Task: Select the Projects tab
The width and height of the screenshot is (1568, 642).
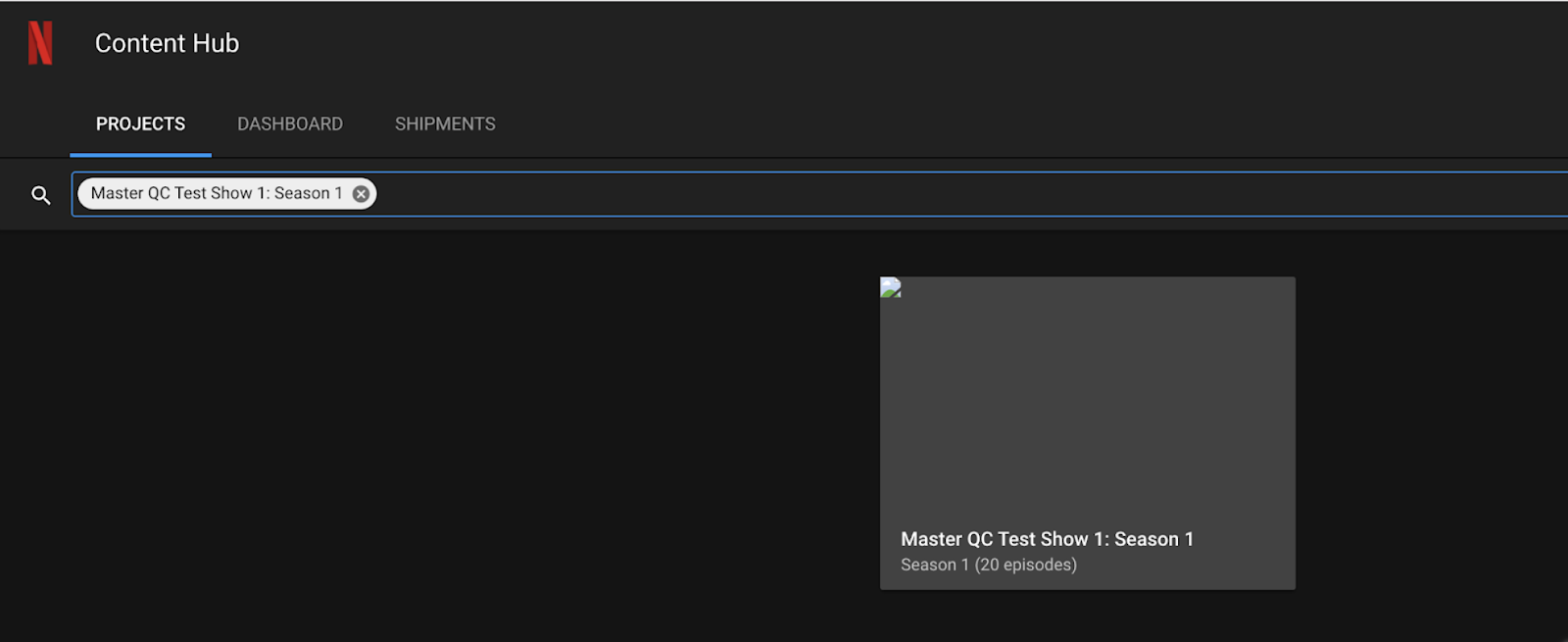Action: [140, 124]
